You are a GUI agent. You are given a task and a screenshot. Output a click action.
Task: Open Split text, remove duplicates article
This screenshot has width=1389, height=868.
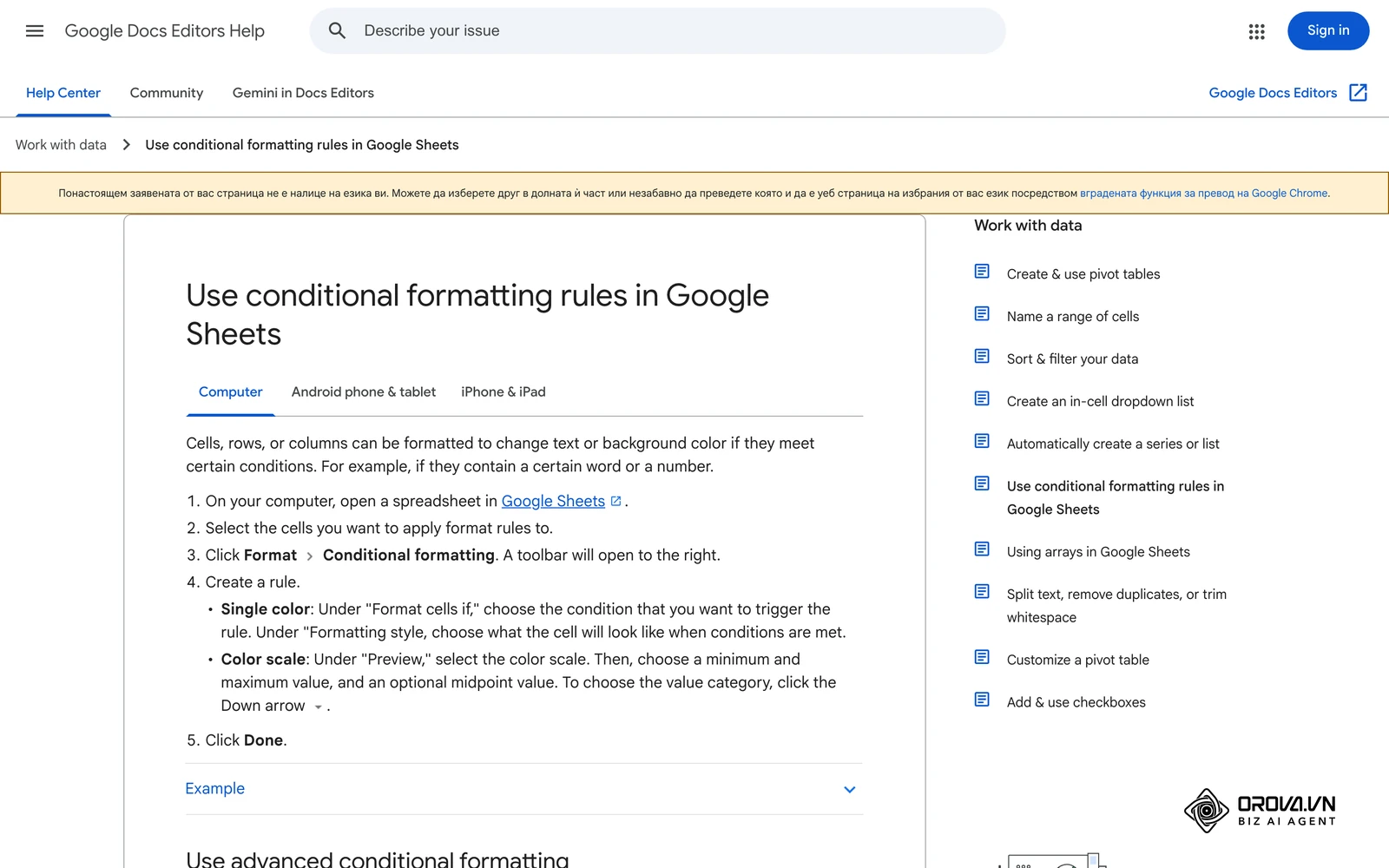click(x=1116, y=606)
